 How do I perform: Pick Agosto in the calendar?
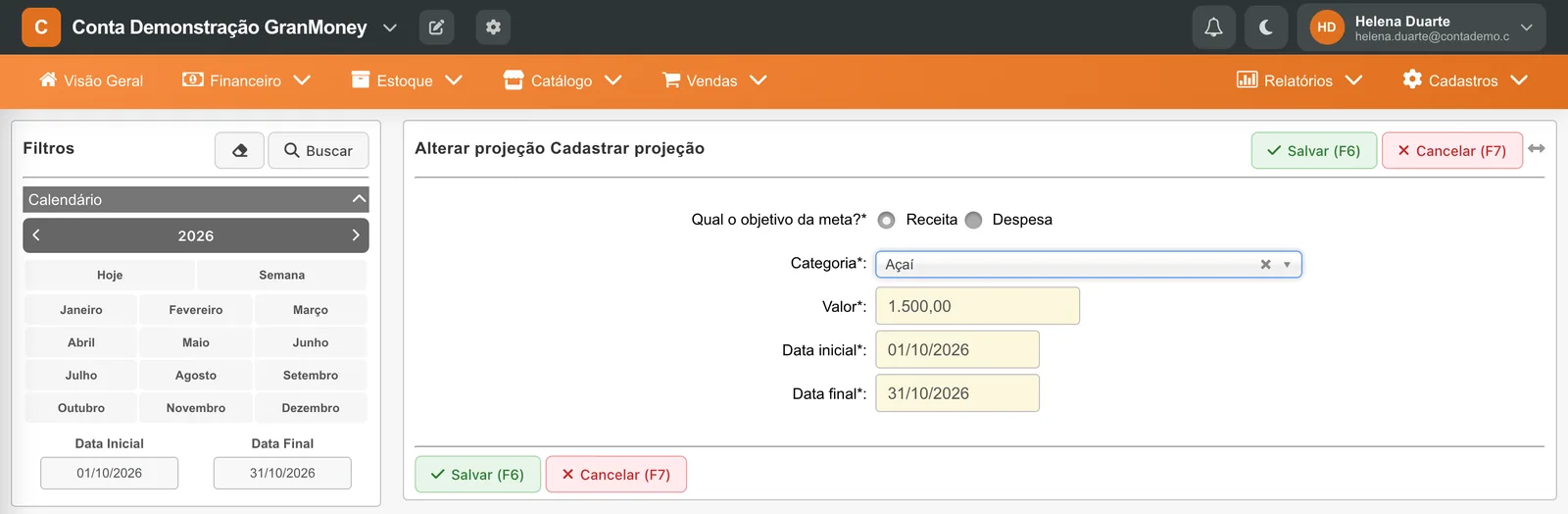click(x=196, y=376)
